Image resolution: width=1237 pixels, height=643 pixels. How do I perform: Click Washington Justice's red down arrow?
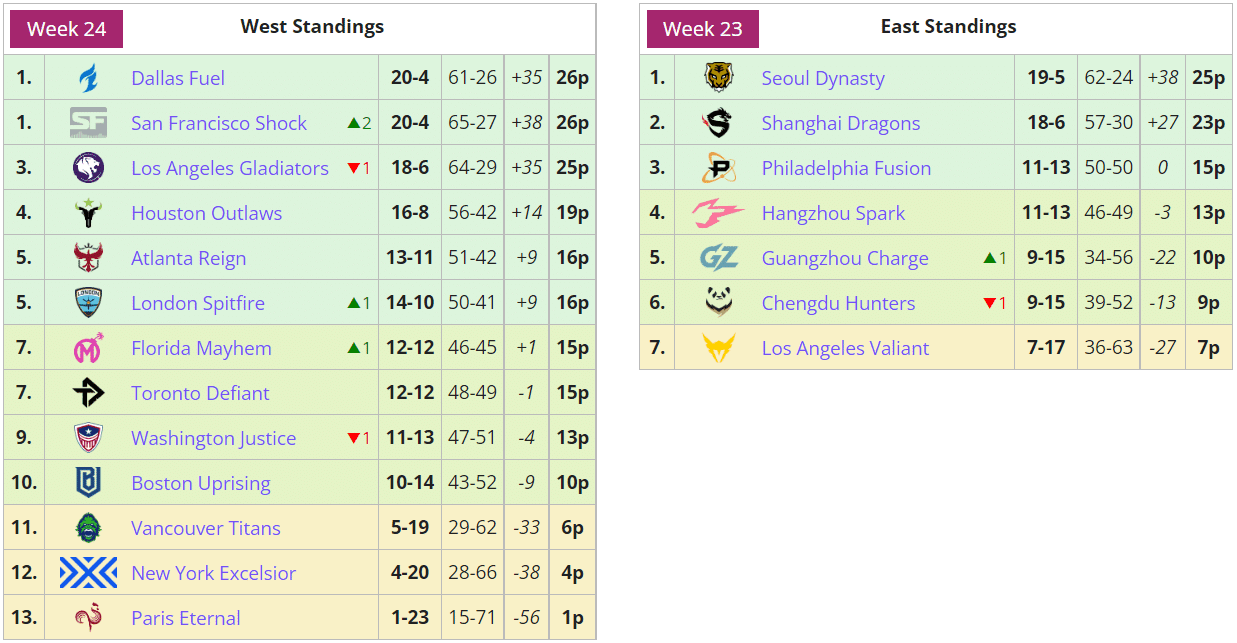(x=353, y=438)
